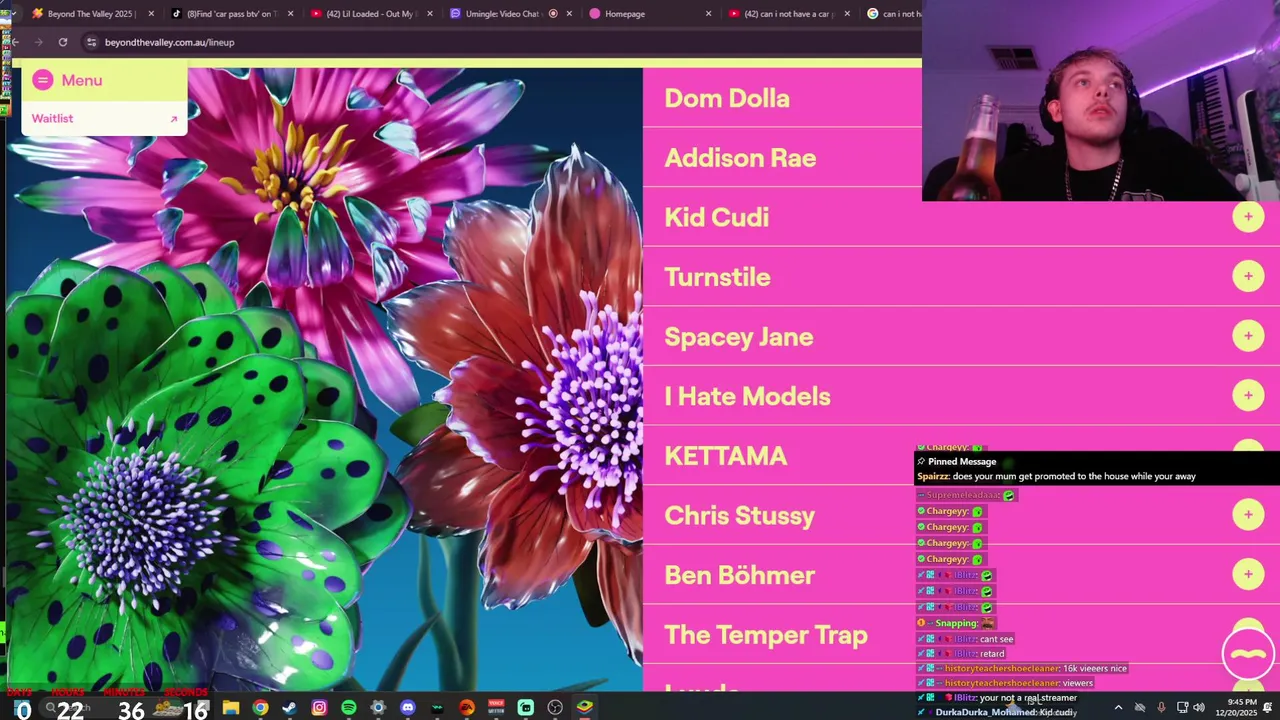The width and height of the screenshot is (1280, 720).
Task: Close the Lil Loaded tab
Action: [430, 14]
